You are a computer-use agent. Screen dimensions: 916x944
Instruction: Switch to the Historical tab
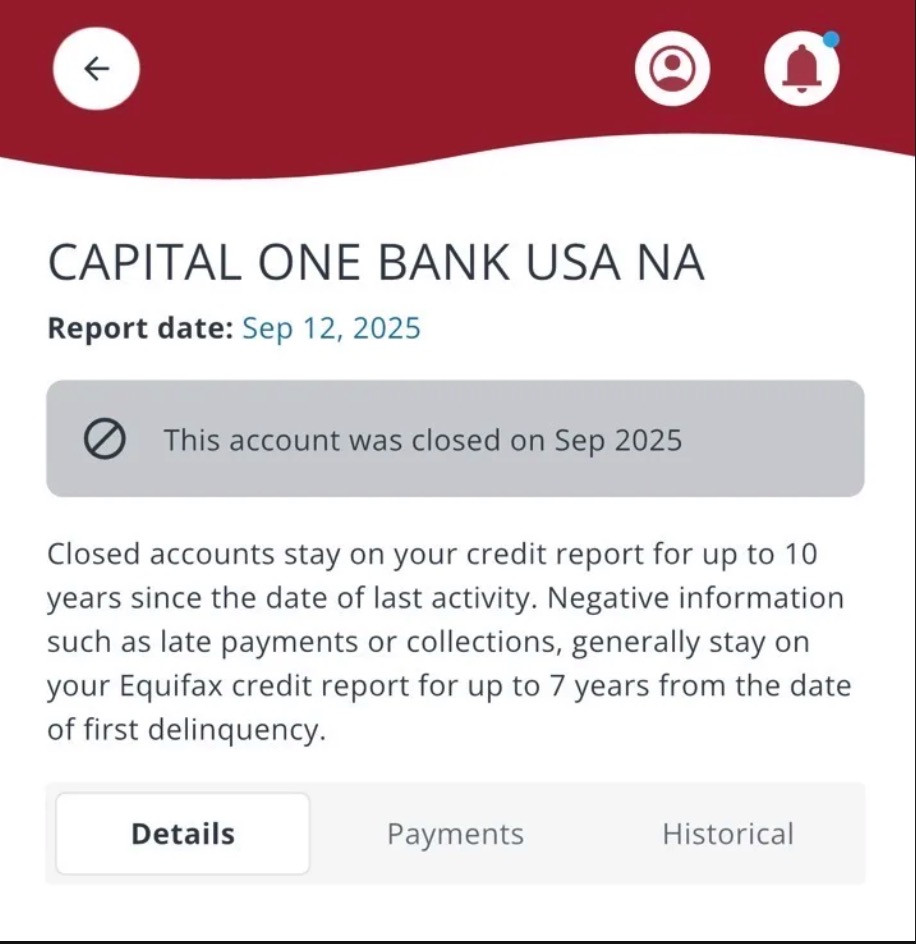[x=728, y=834]
